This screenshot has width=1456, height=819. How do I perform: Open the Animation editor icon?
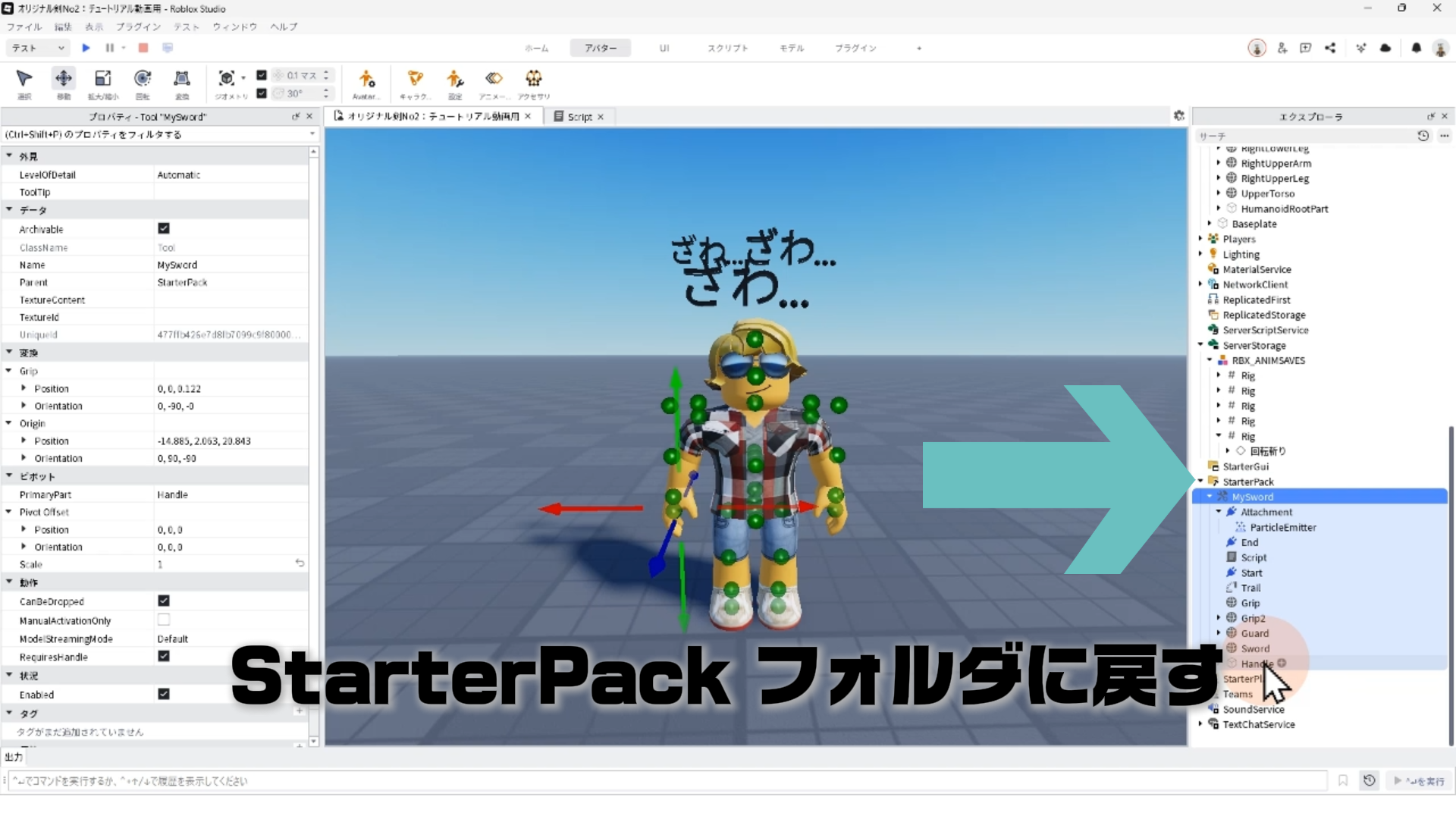click(494, 79)
